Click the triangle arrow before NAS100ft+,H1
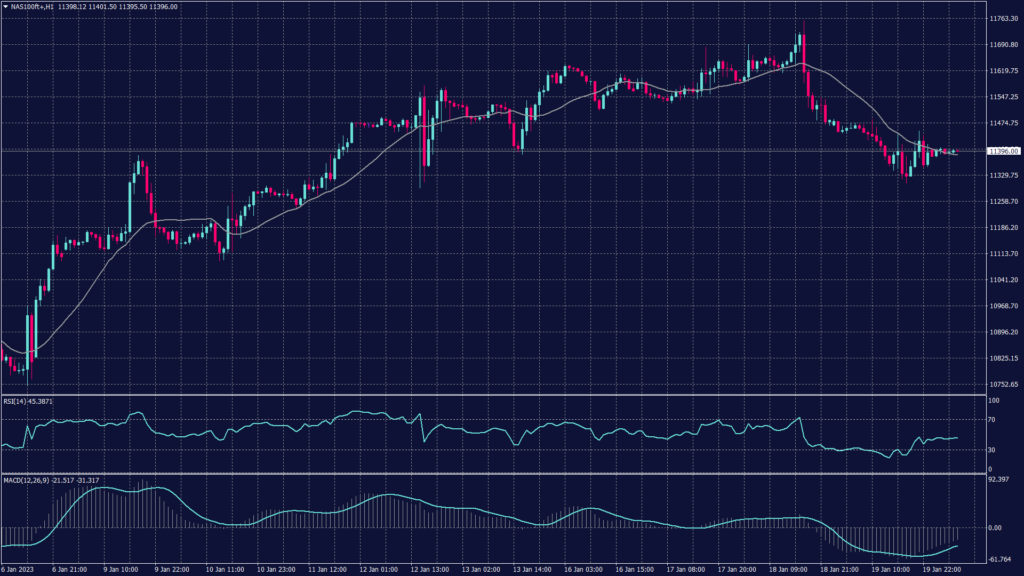Screen dimensions: 1024x576 pos(7,6)
